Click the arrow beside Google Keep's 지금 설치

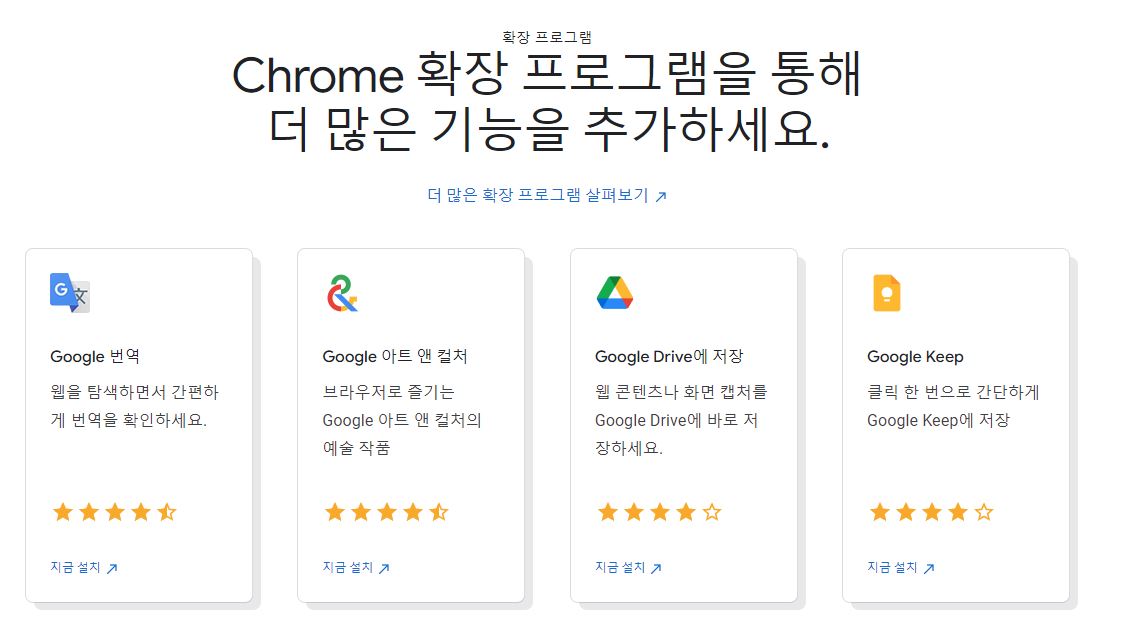(x=931, y=567)
